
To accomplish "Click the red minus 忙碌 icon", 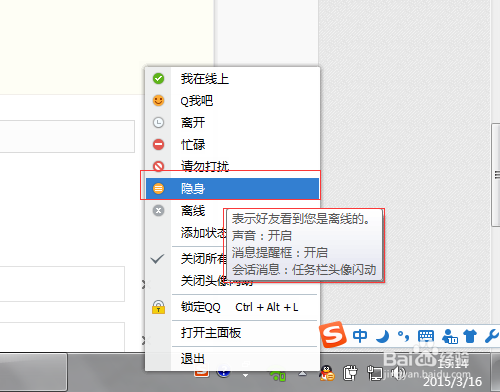I will [x=158, y=144].
